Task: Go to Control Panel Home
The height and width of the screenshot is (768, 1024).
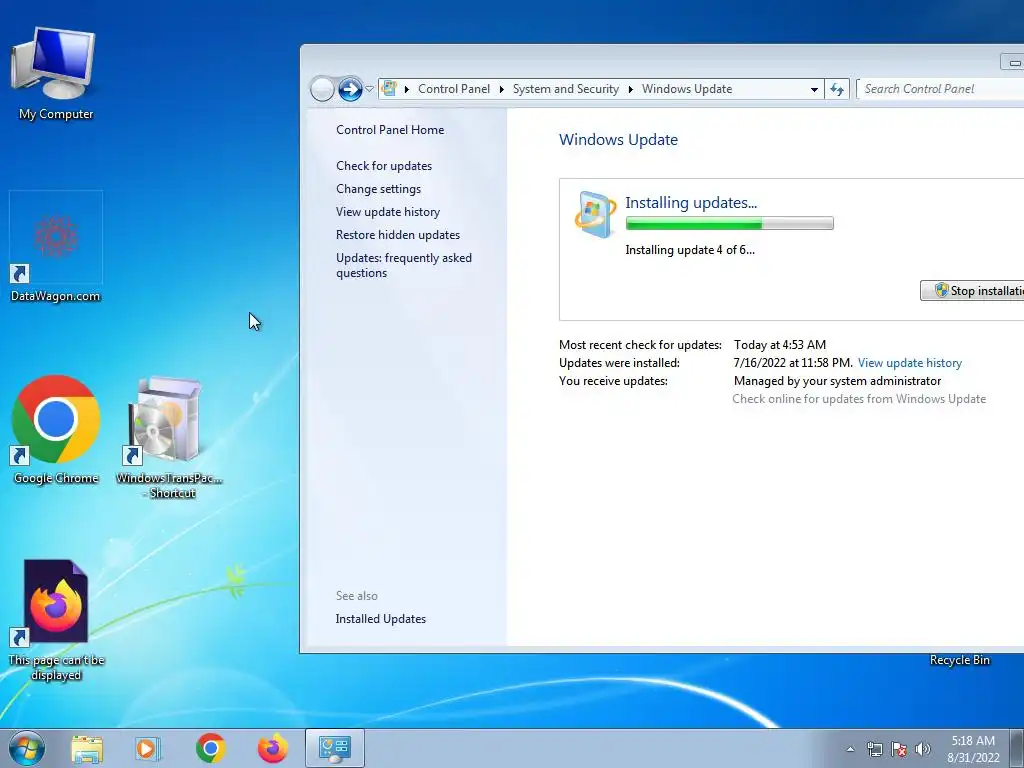Action: [390, 130]
